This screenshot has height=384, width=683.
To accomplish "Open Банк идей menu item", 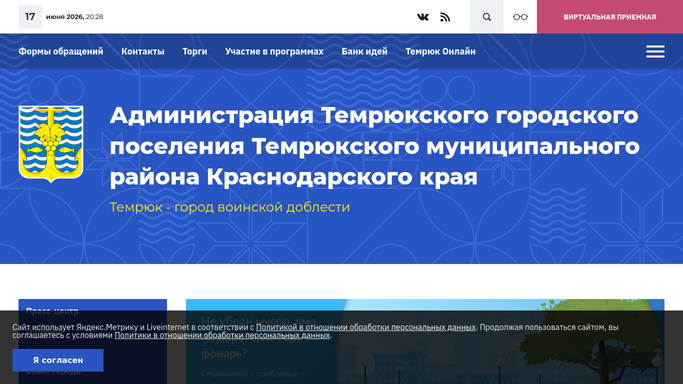I will 365,51.
